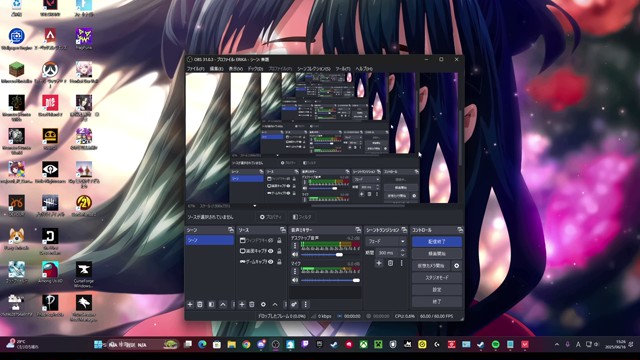The image size is (640, 360).
Task: Open 設定 settings in Controls dock
Action: [437, 289]
